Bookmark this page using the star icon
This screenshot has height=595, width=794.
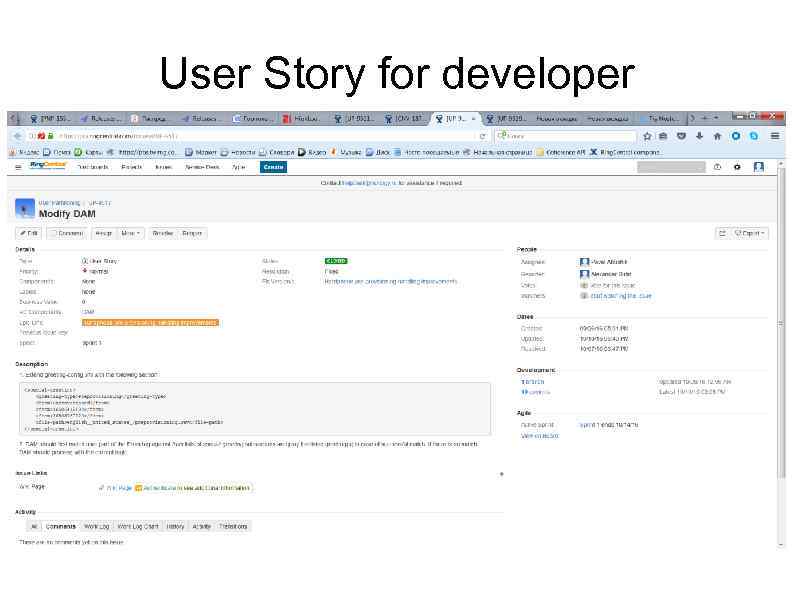[x=647, y=136]
